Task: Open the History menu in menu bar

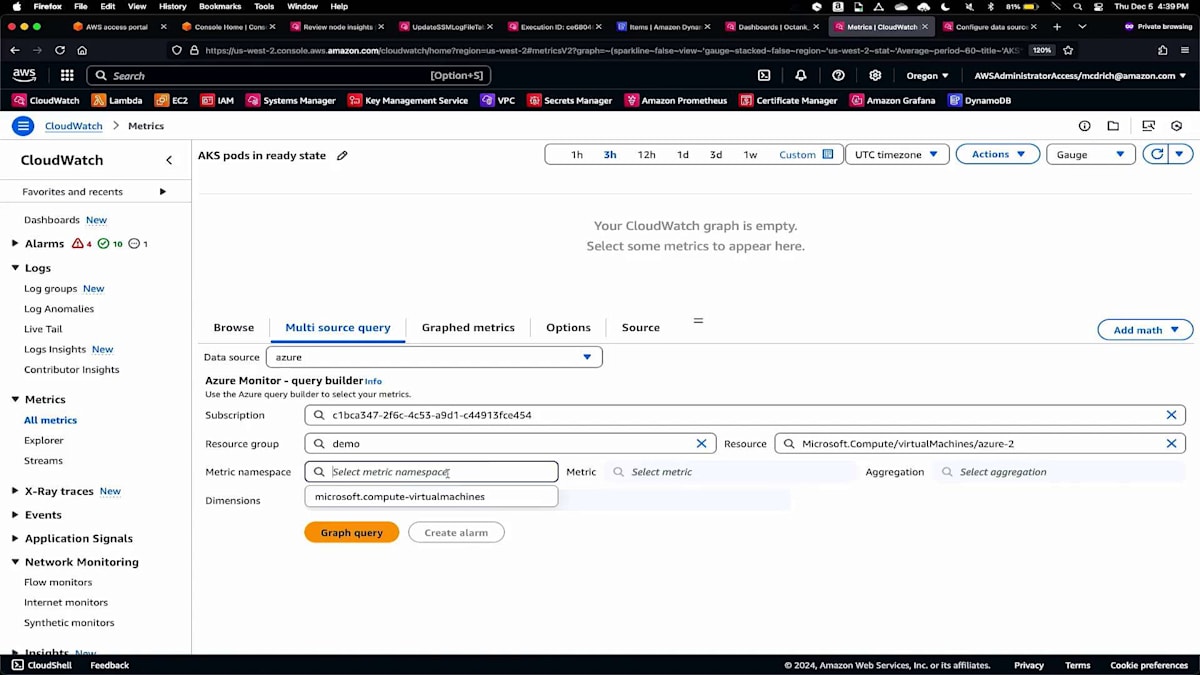Action: click(172, 6)
